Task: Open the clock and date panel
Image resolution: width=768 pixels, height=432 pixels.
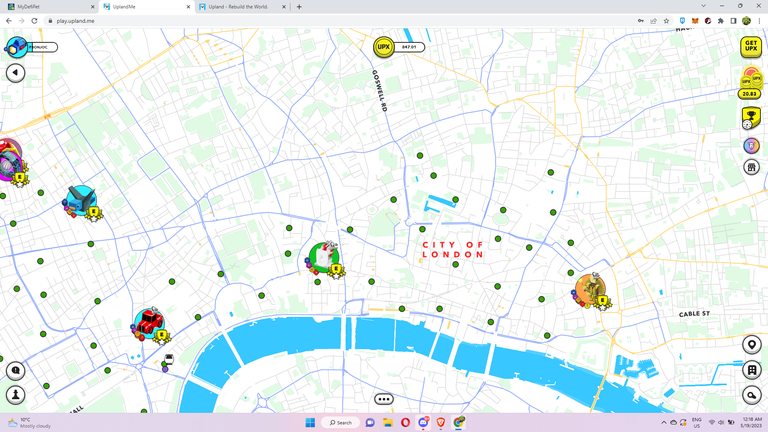Action: point(751,422)
